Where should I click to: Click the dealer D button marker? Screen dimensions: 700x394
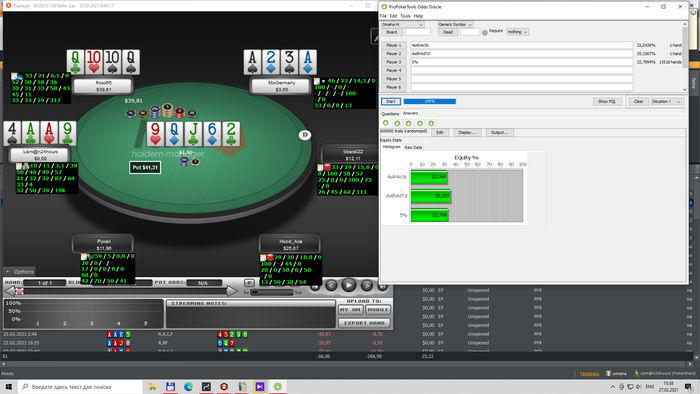[305, 135]
